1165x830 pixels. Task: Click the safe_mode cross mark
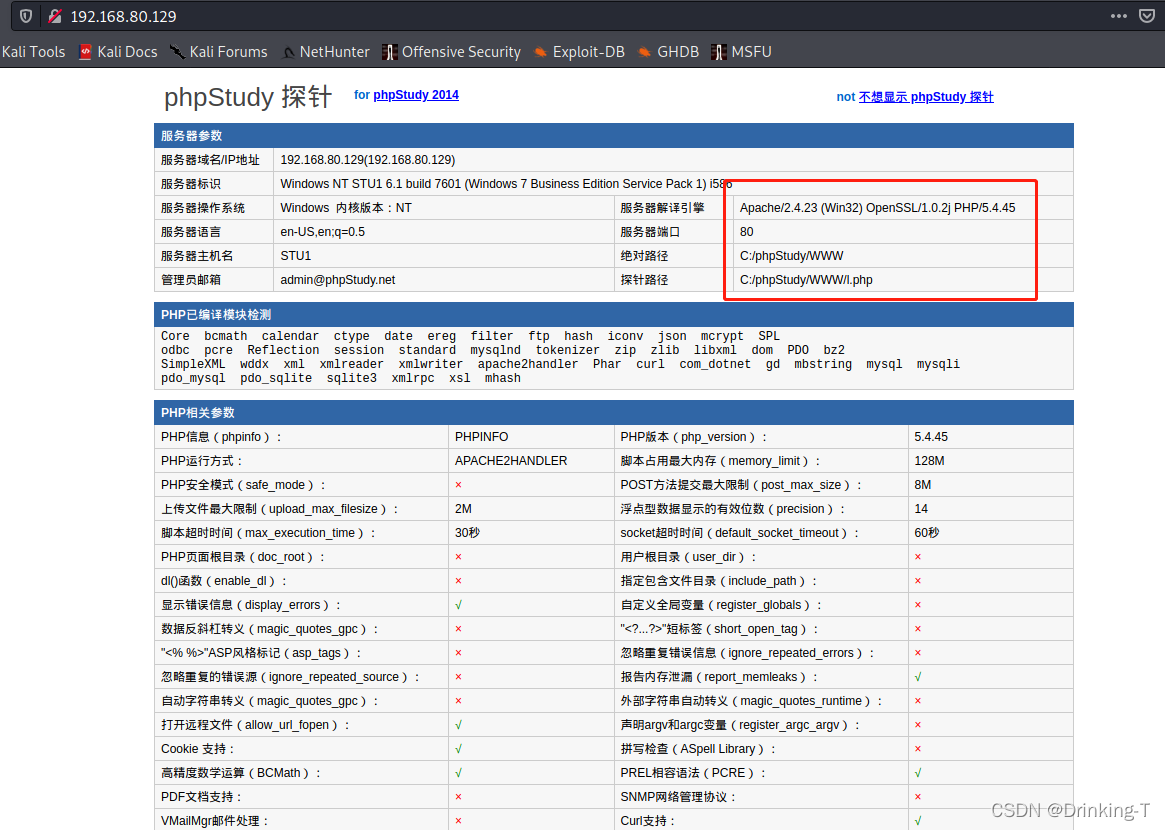click(x=458, y=485)
